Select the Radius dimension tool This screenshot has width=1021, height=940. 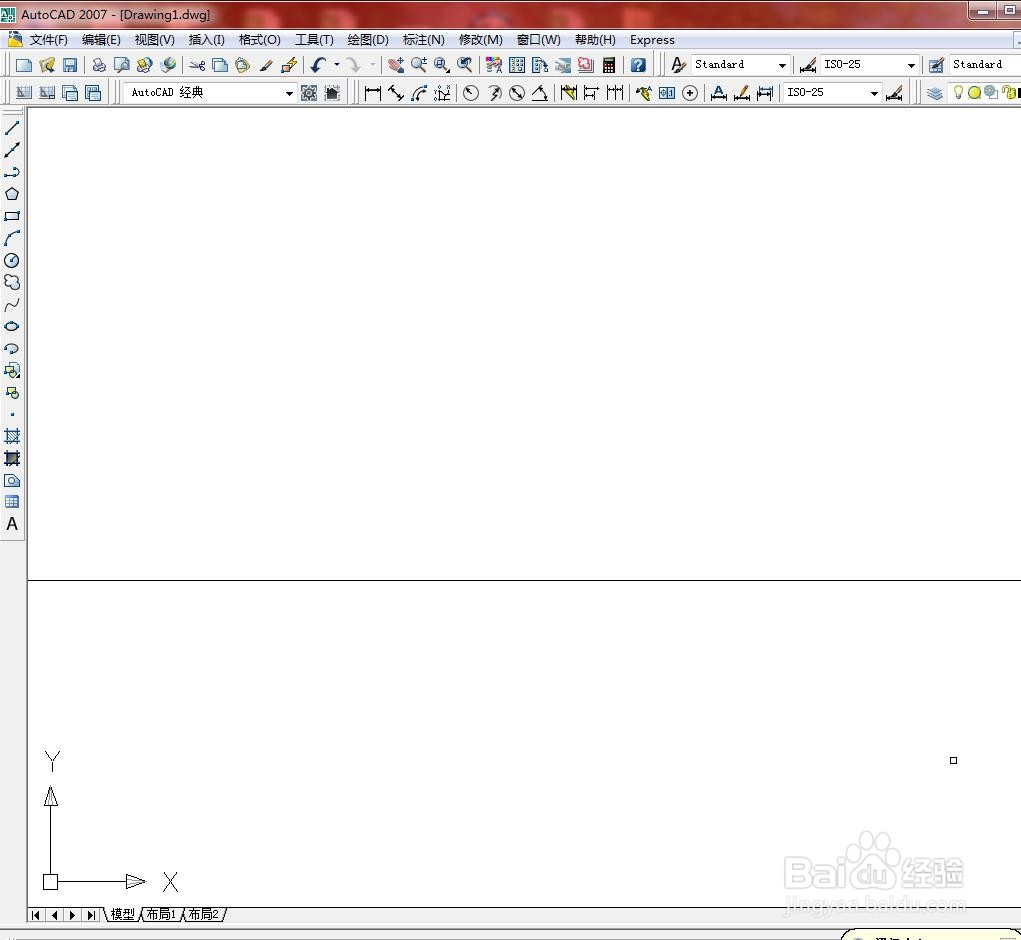471,93
